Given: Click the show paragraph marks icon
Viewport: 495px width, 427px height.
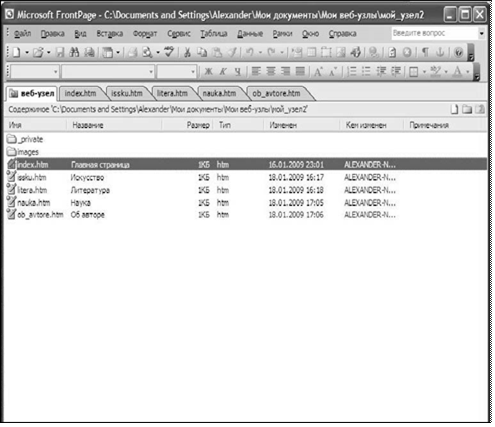Looking at the screenshot, I should tap(425, 52).
